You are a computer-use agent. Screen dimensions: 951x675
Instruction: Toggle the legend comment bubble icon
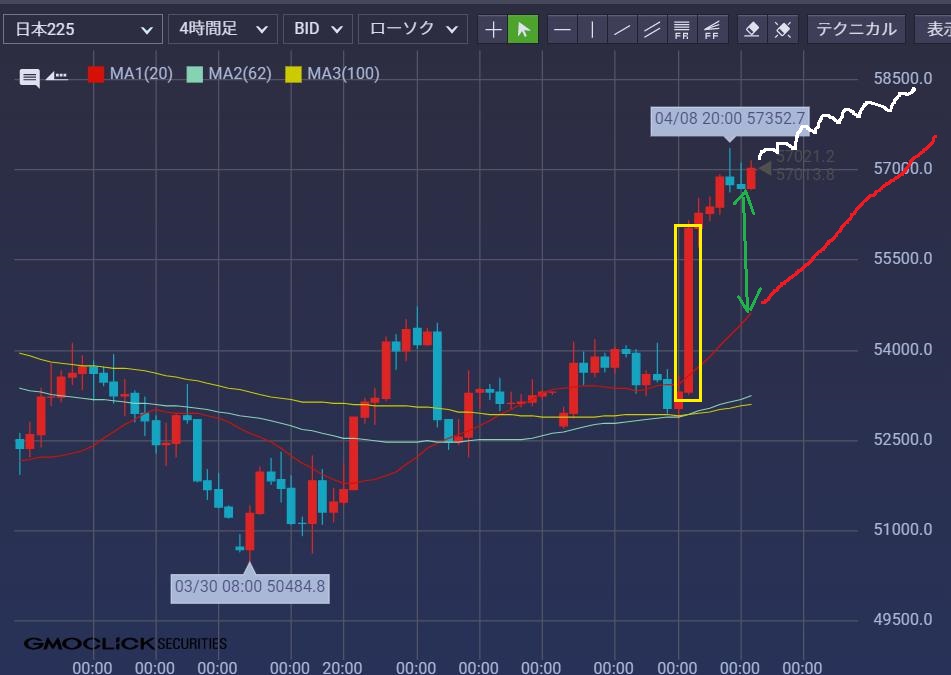(30, 76)
